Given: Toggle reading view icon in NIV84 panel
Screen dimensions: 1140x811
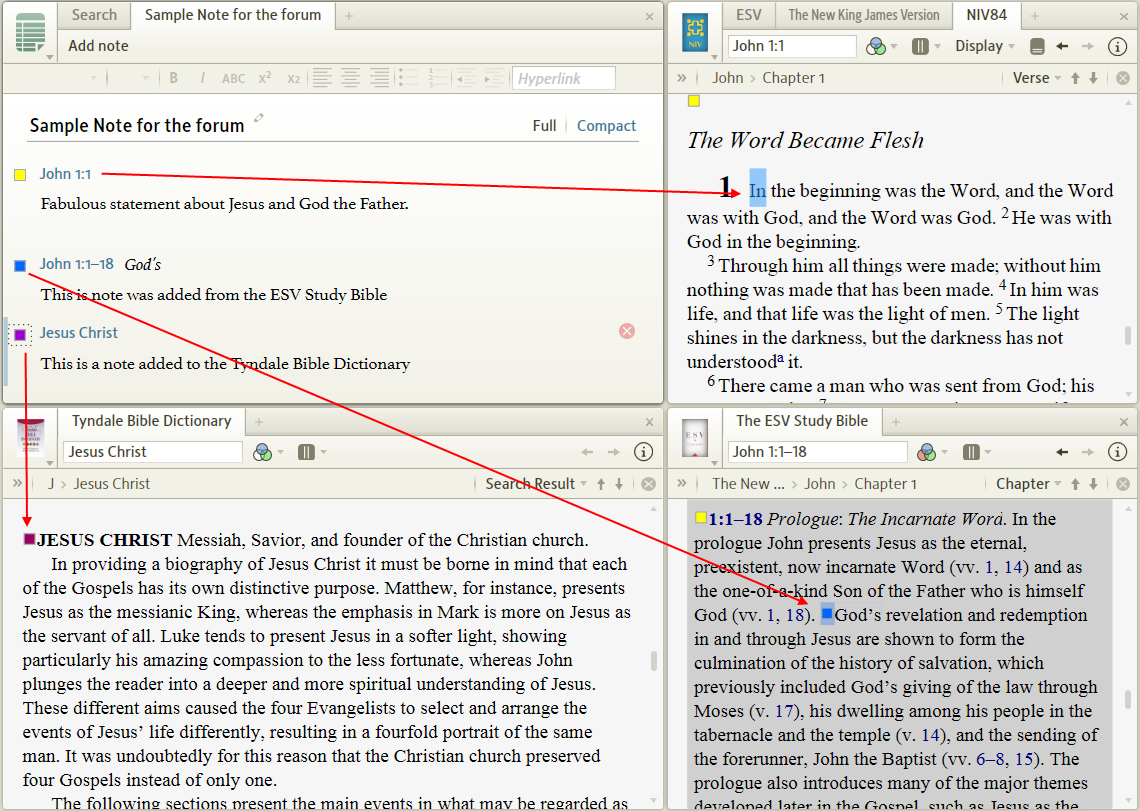Looking at the screenshot, I should (1037, 47).
